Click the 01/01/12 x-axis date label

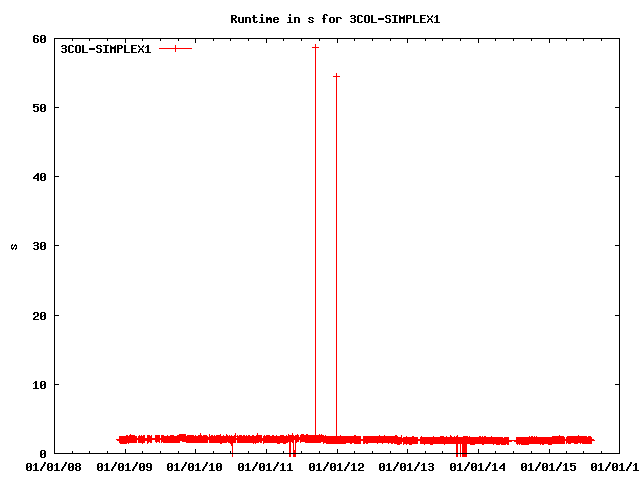(337, 466)
